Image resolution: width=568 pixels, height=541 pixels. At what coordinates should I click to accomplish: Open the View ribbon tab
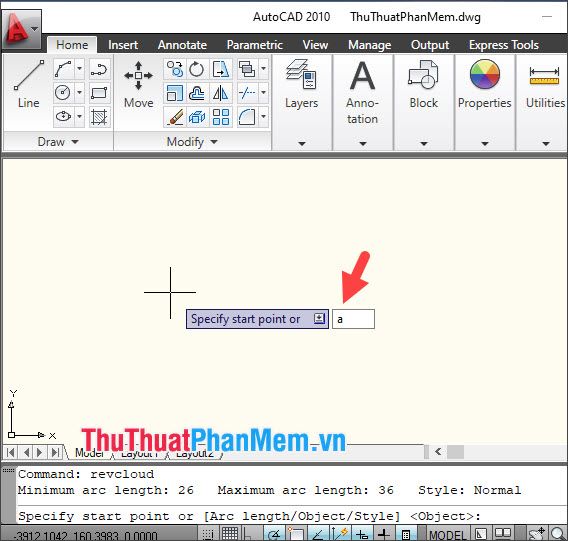pyautogui.click(x=315, y=45)
